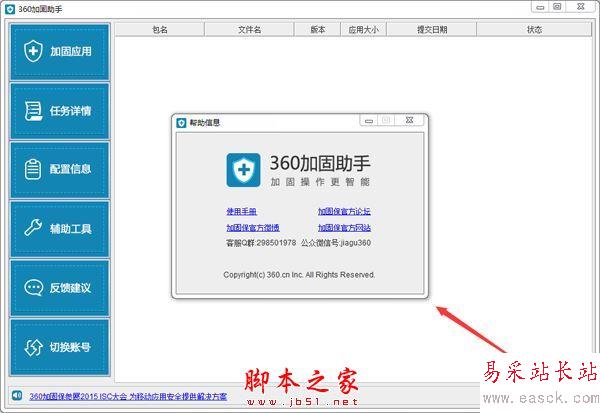
Task: Open the 辅助工具 sidebar button
Action: pyautogui.click(x=60, y=229)
